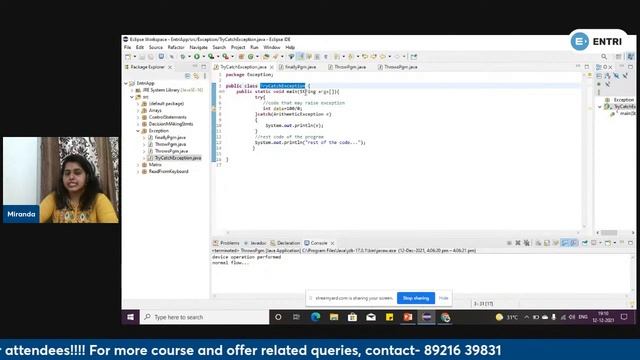Click the Stop sharing button
Image resolution: width=640 pixels, height=360 pixels.
pos(416,298)
